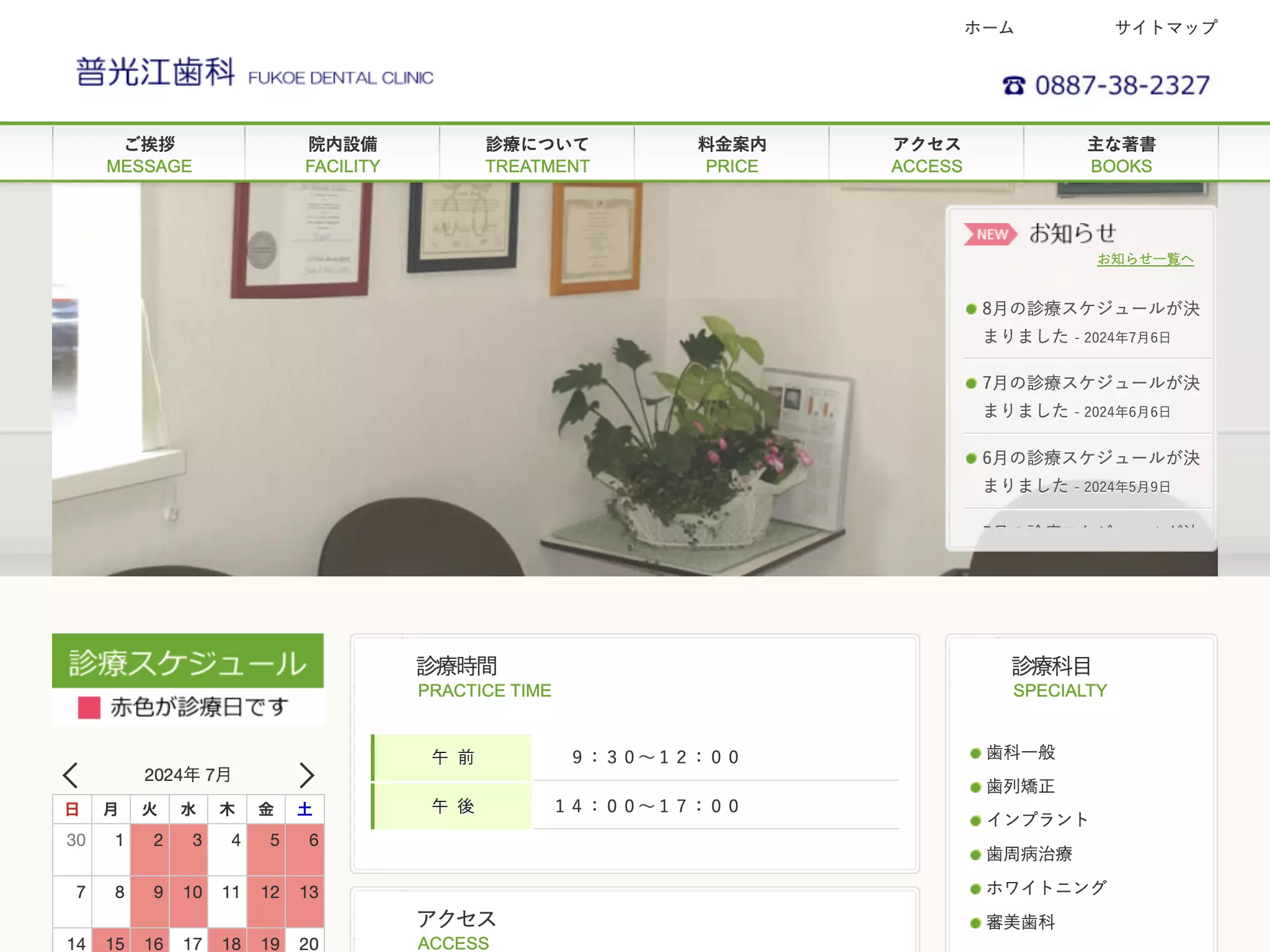Click インプラント specialty item
The height and width of the screenshot is (952, 1270).
(1037, 820)
